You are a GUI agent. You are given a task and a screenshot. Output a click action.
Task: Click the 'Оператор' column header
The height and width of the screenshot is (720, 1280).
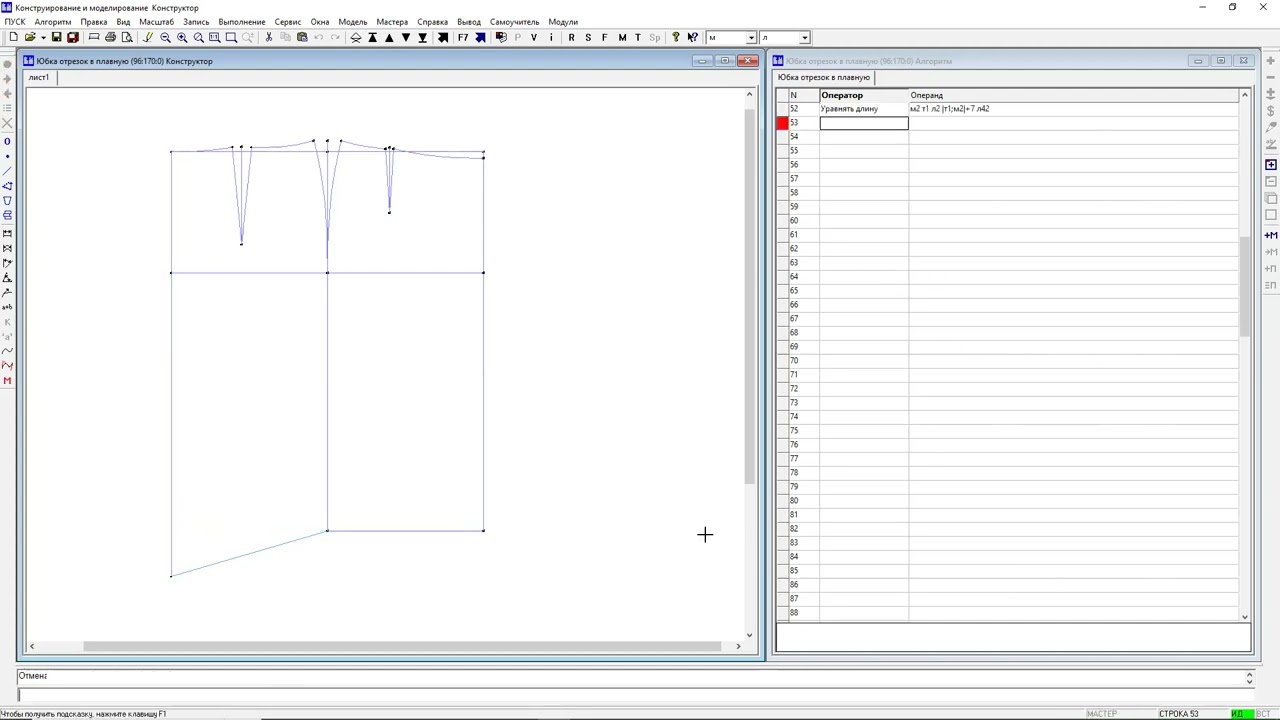click(x=864, y=95)
